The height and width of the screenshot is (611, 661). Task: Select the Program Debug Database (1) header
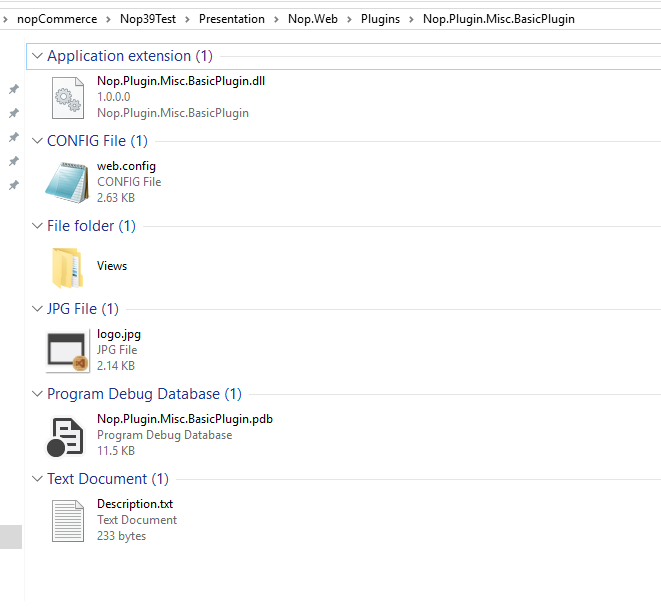[x=144, y=394]
